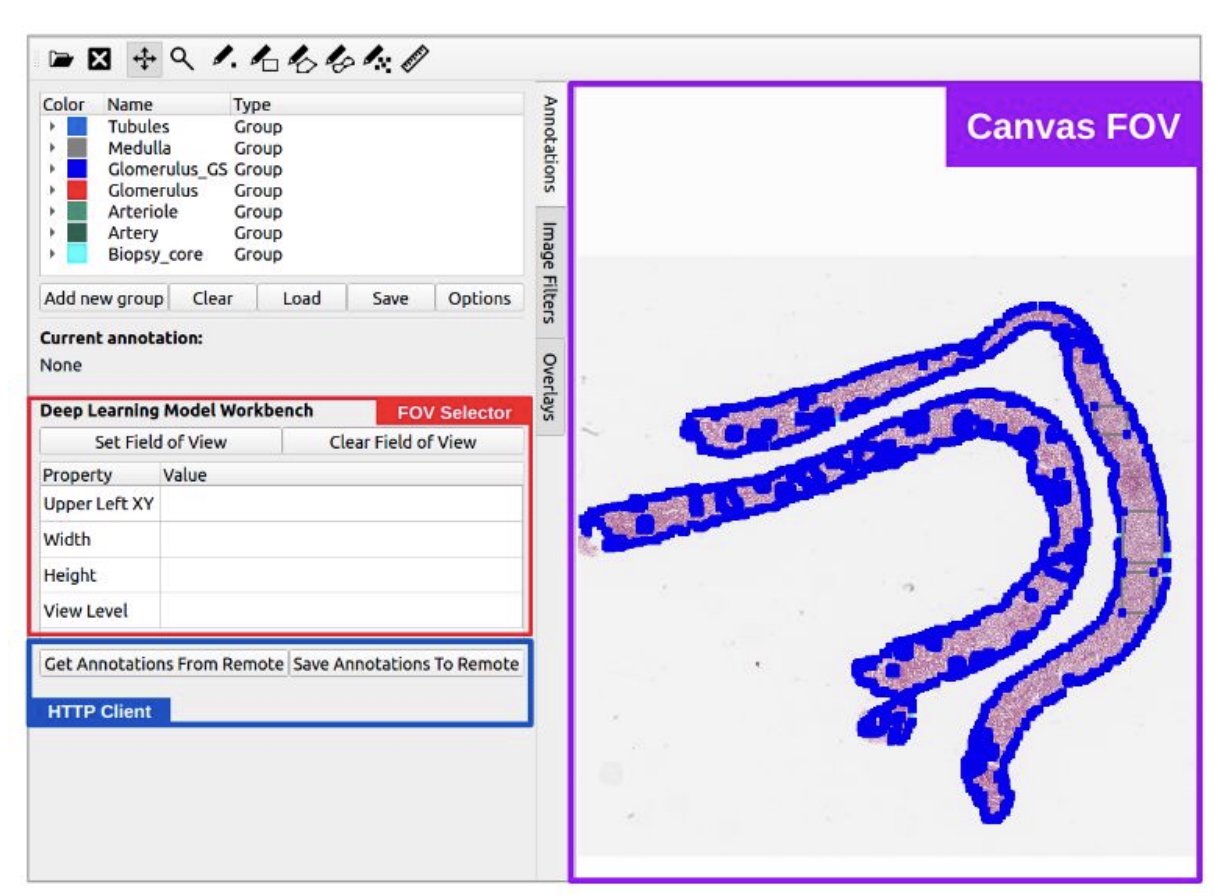Click the open file folder icon

(x=62, y=60)
